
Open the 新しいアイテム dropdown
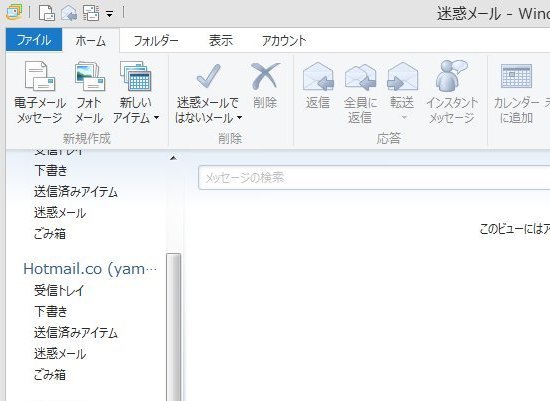pyautogui.click(x=136, y=93)
